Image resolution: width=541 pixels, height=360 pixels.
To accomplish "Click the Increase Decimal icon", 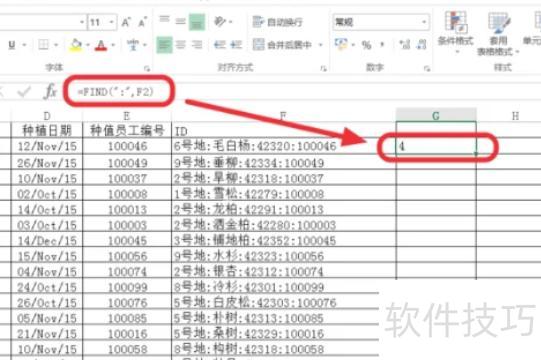I will pyautogui.click(x=405, y=45).
